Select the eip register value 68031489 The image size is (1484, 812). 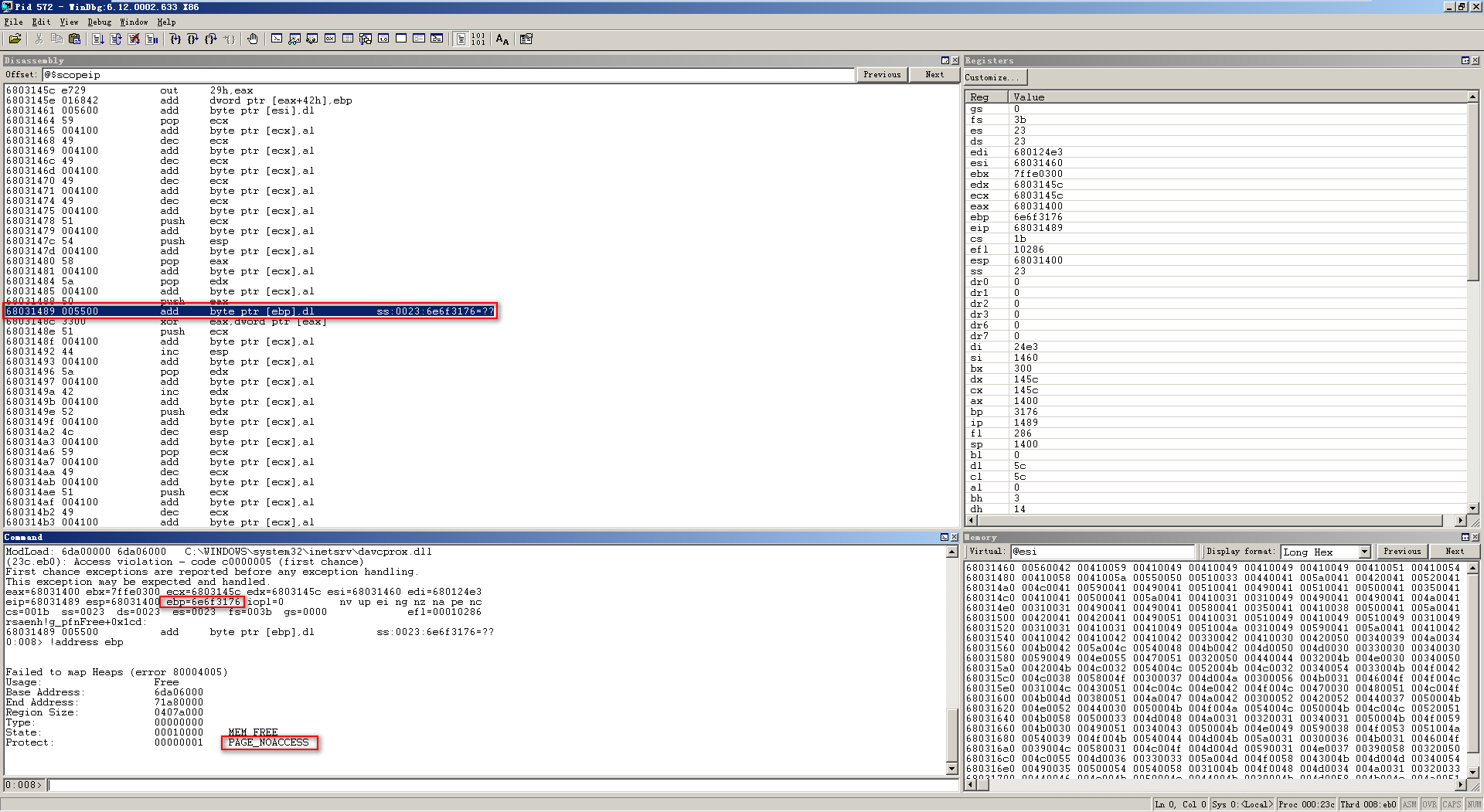[1038, 228]
